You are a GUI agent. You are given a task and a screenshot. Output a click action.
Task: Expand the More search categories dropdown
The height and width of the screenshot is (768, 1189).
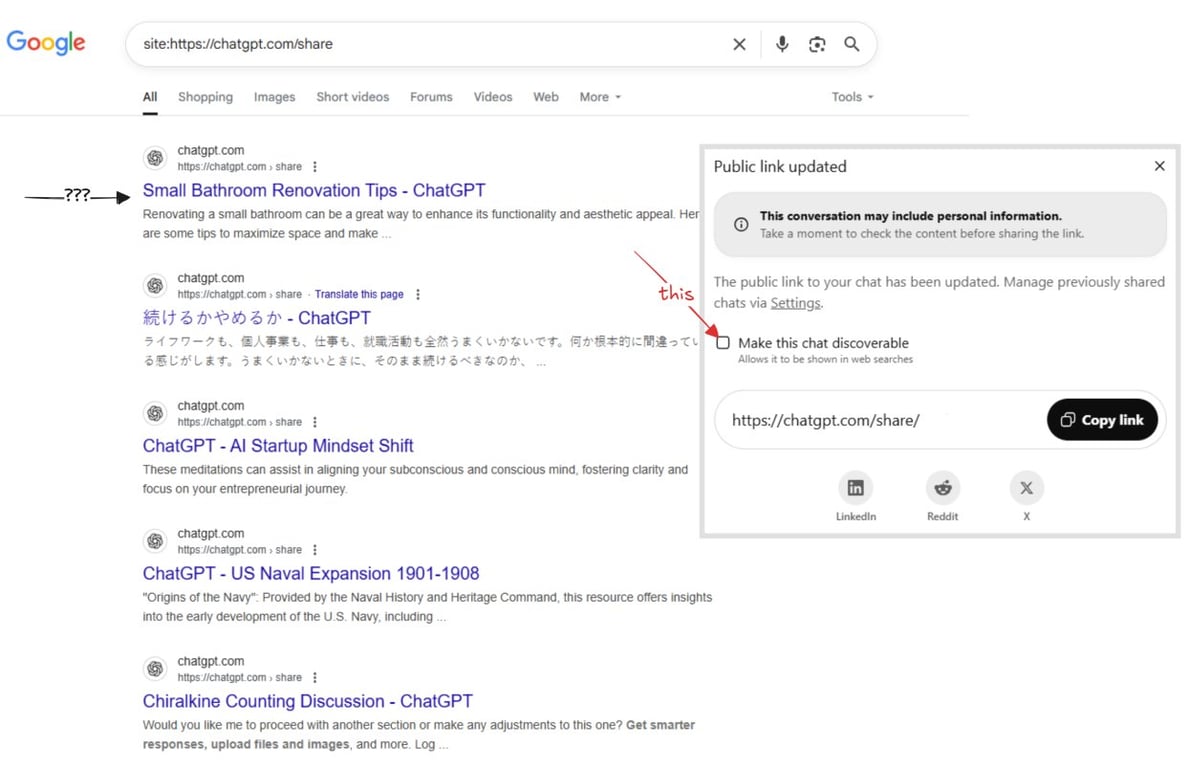coord(598,97)
